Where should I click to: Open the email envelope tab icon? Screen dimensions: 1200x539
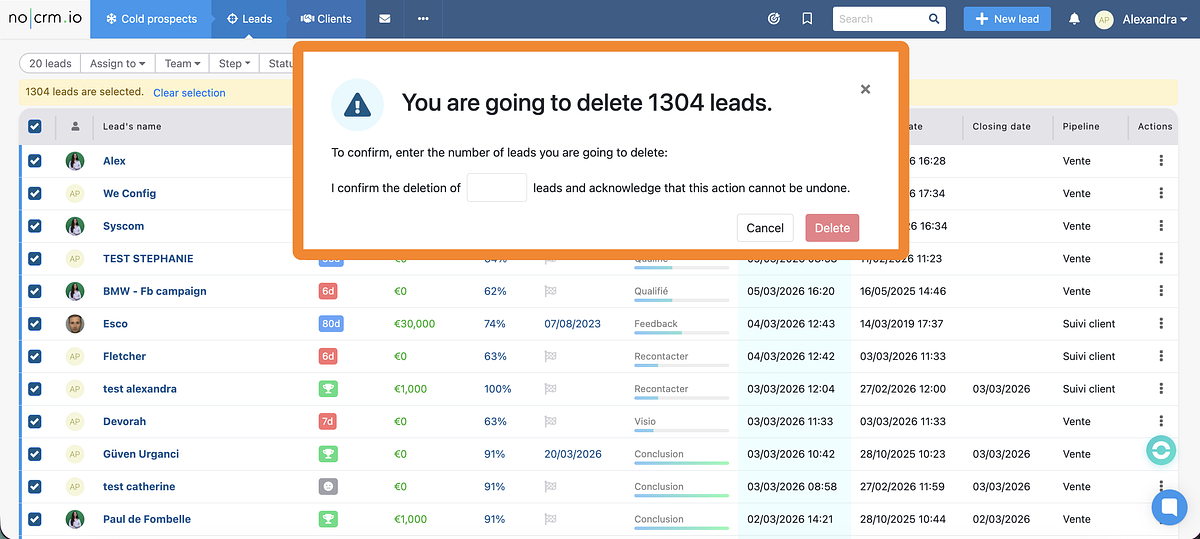coord(385,19)
